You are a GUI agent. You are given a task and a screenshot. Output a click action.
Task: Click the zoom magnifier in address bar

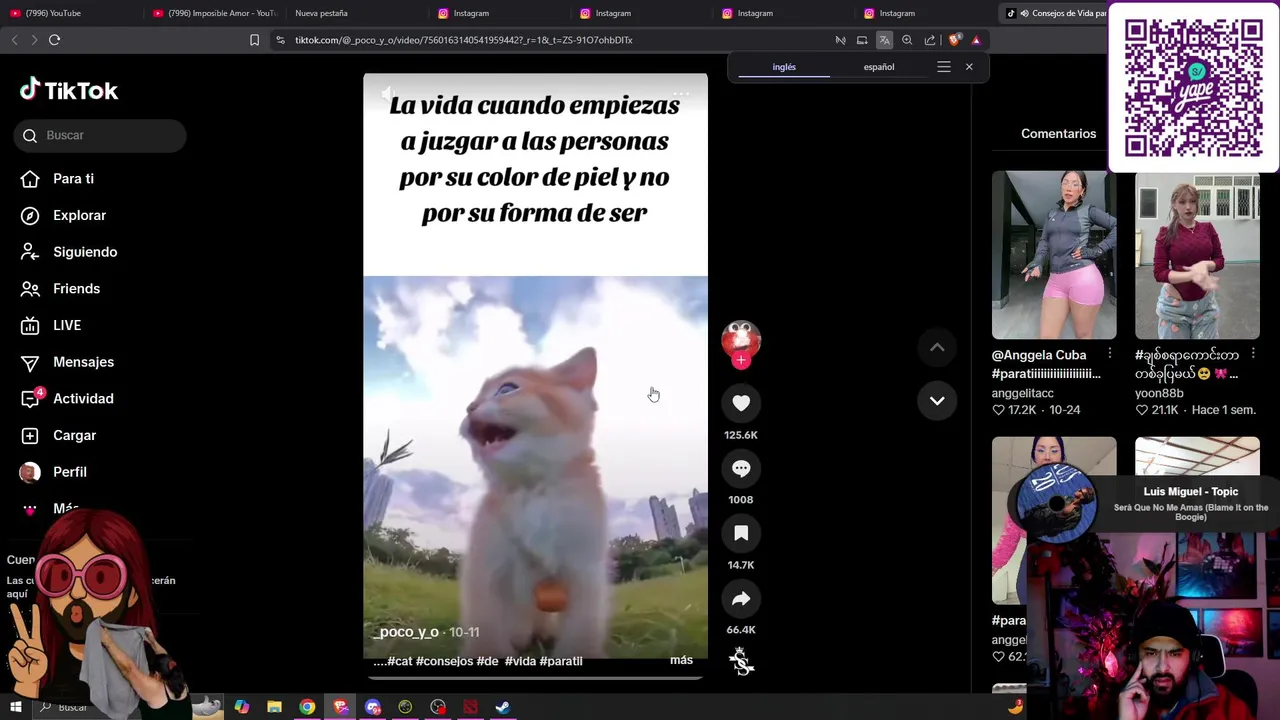[907, 40]
